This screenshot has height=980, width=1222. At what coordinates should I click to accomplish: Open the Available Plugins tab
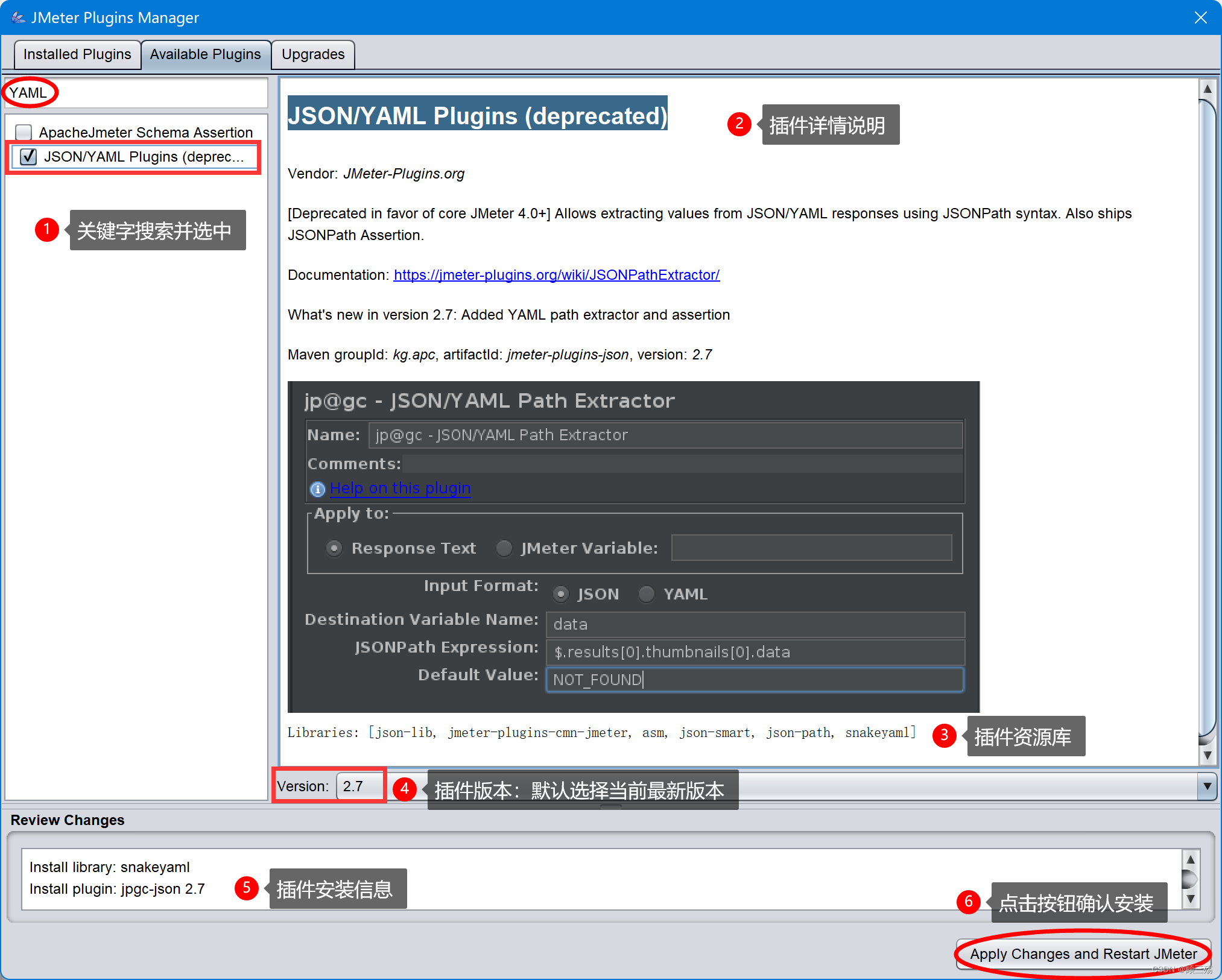click(206, 54)
